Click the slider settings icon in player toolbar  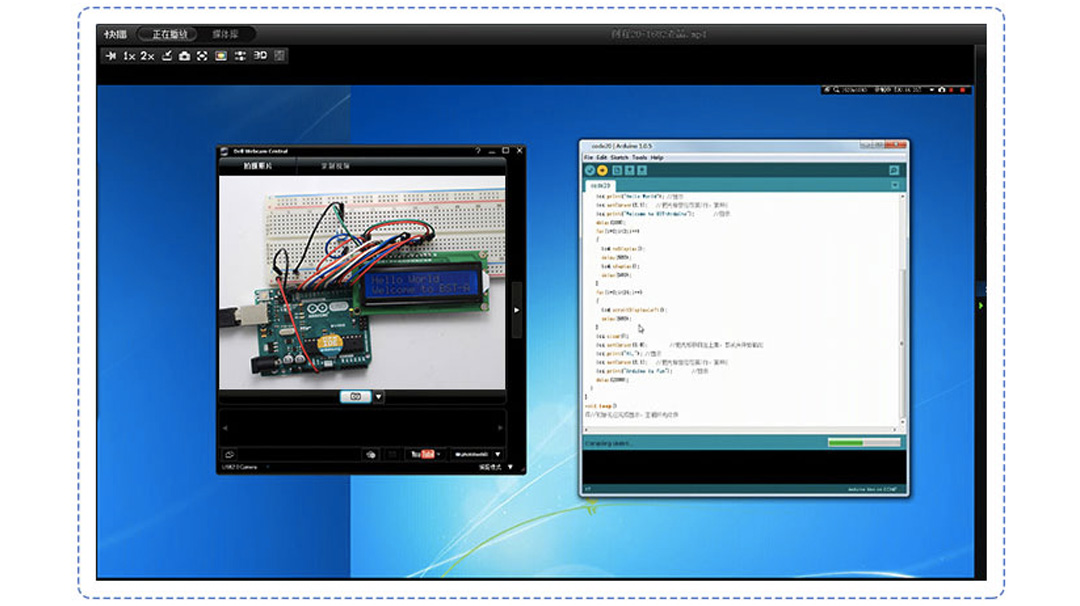[240, 56]
